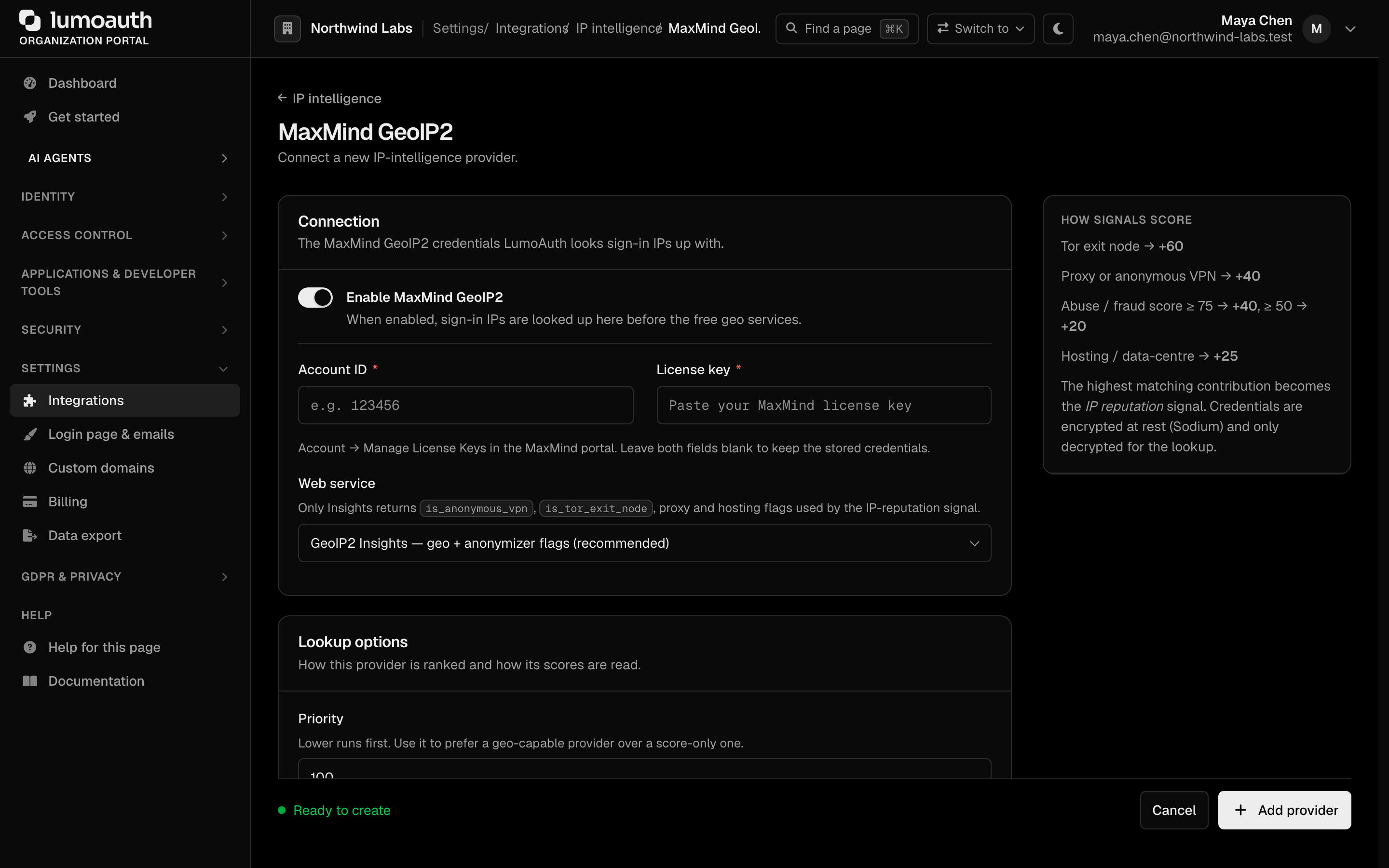Click the Documentation book icon
The image size is (1389, 868).
point(30,681)
